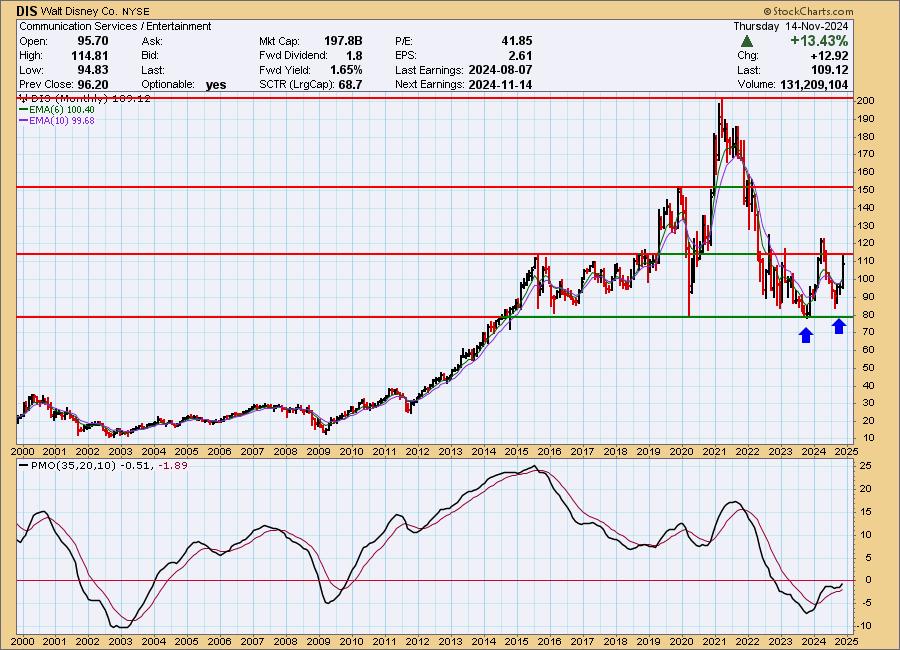This screenshot has width=900, height=650.
Task: Select the PMO signal value -1.89
Action: coord(172,466)
